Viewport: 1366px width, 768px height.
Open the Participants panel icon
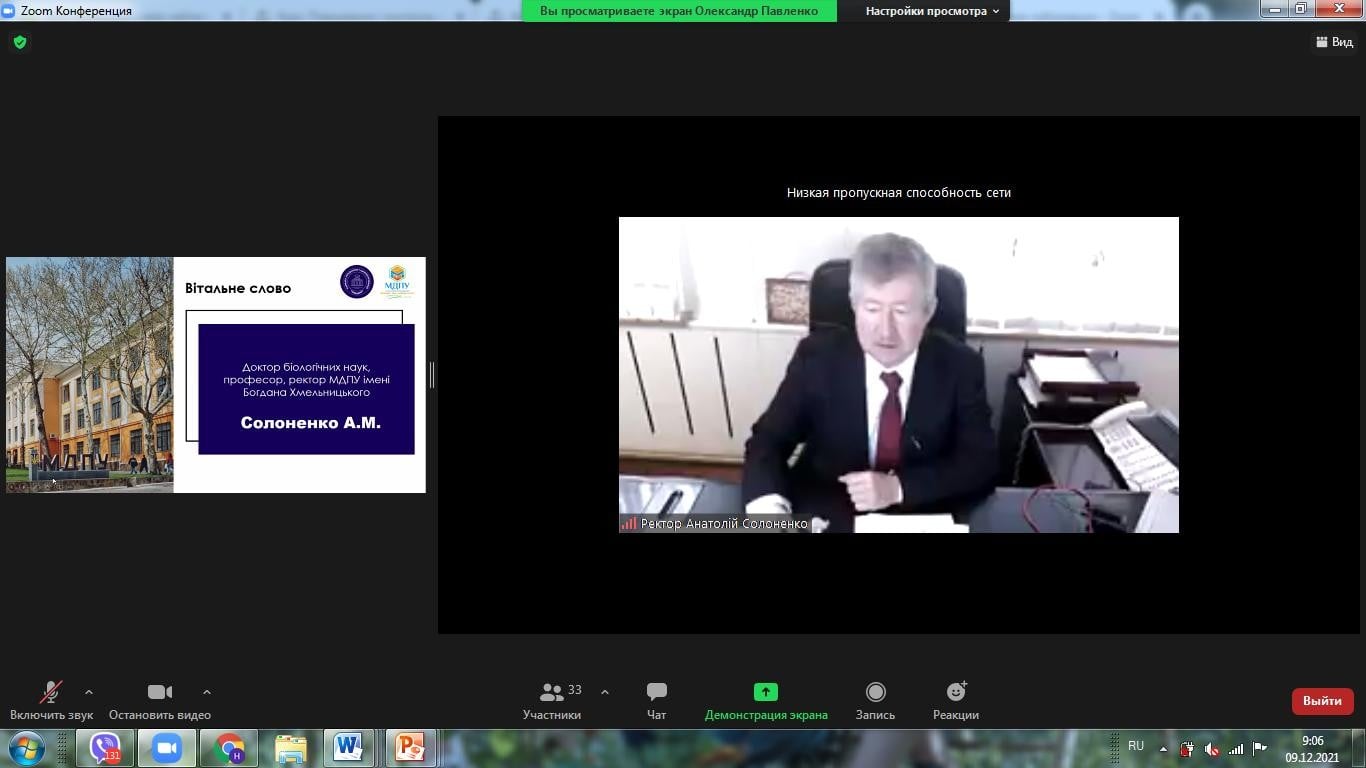(x=551, y=692)
